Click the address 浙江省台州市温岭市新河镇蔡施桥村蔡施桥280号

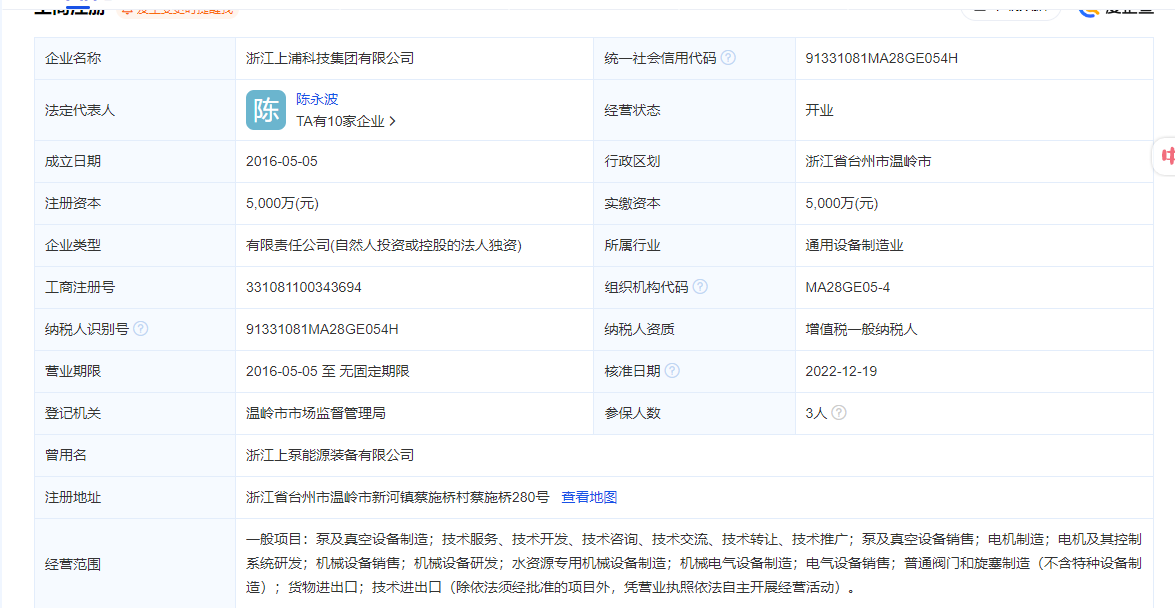click(x=397, y=497)
